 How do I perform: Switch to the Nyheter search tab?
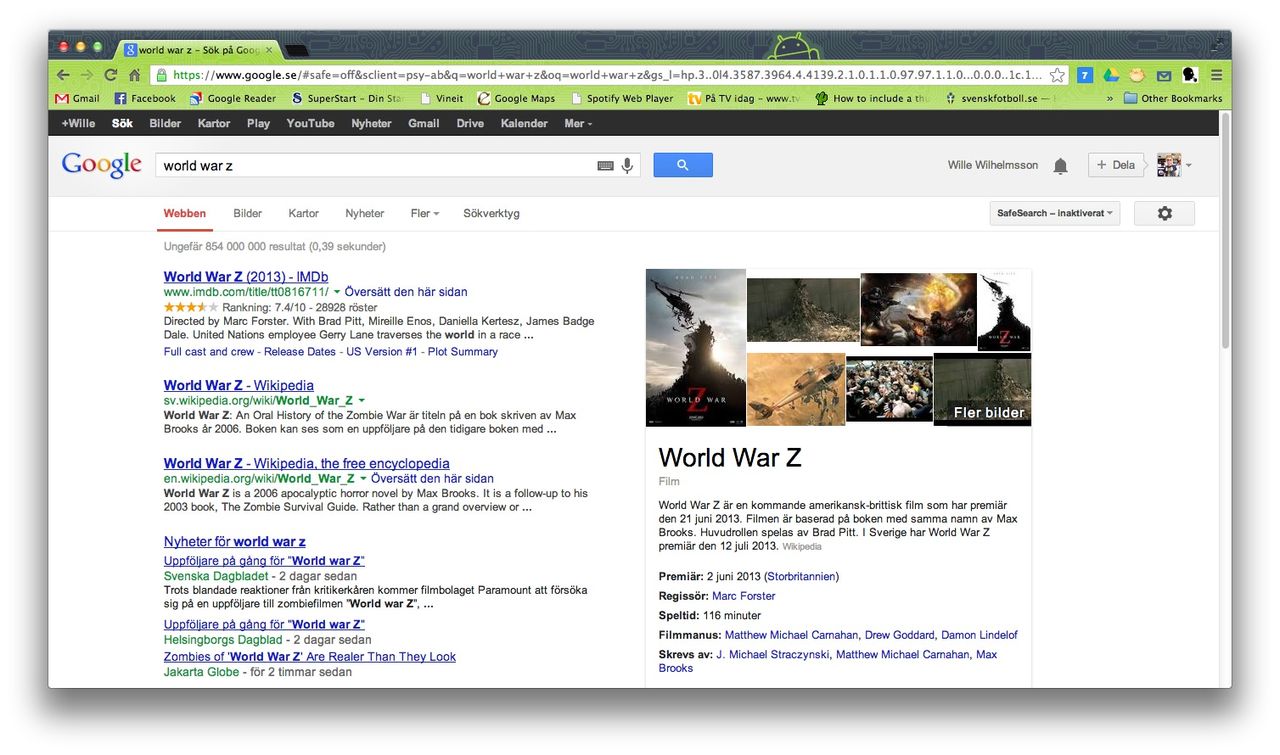364,213
